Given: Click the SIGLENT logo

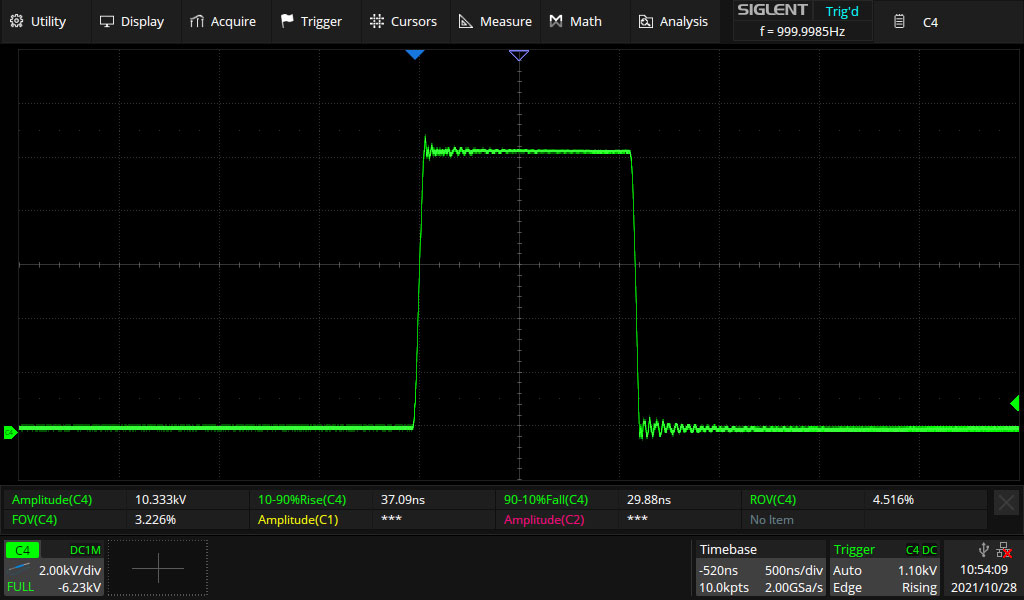Looking at the screenshot, I should coord(772,10).
